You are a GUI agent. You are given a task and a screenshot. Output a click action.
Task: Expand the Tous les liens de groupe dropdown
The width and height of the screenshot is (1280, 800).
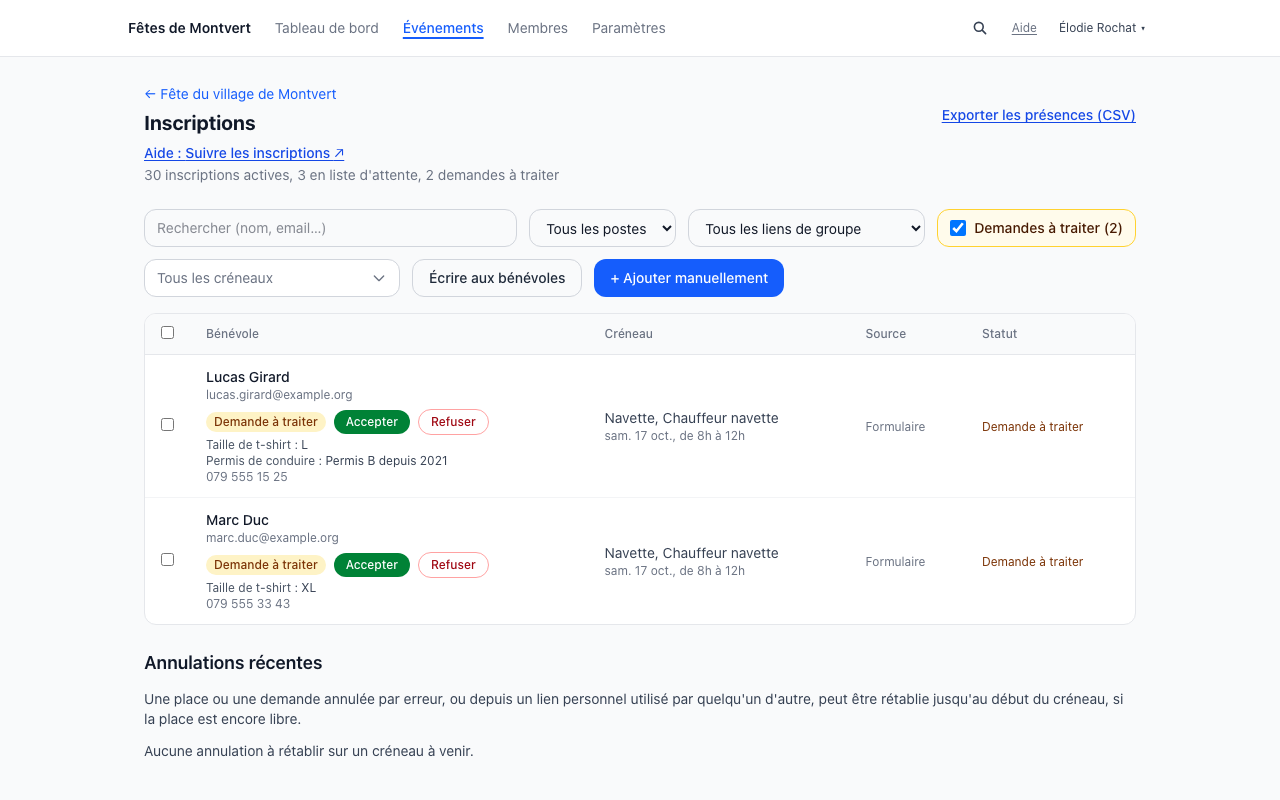[806, 228]
